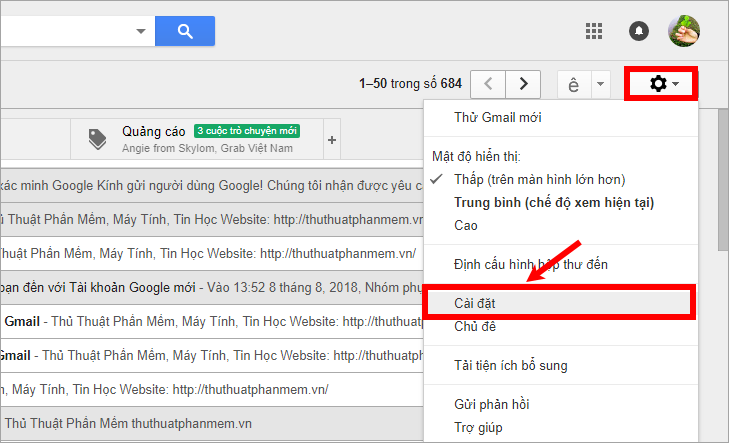Click the tag icon on the Quảng cáo tab

click(x=98, y=139)
